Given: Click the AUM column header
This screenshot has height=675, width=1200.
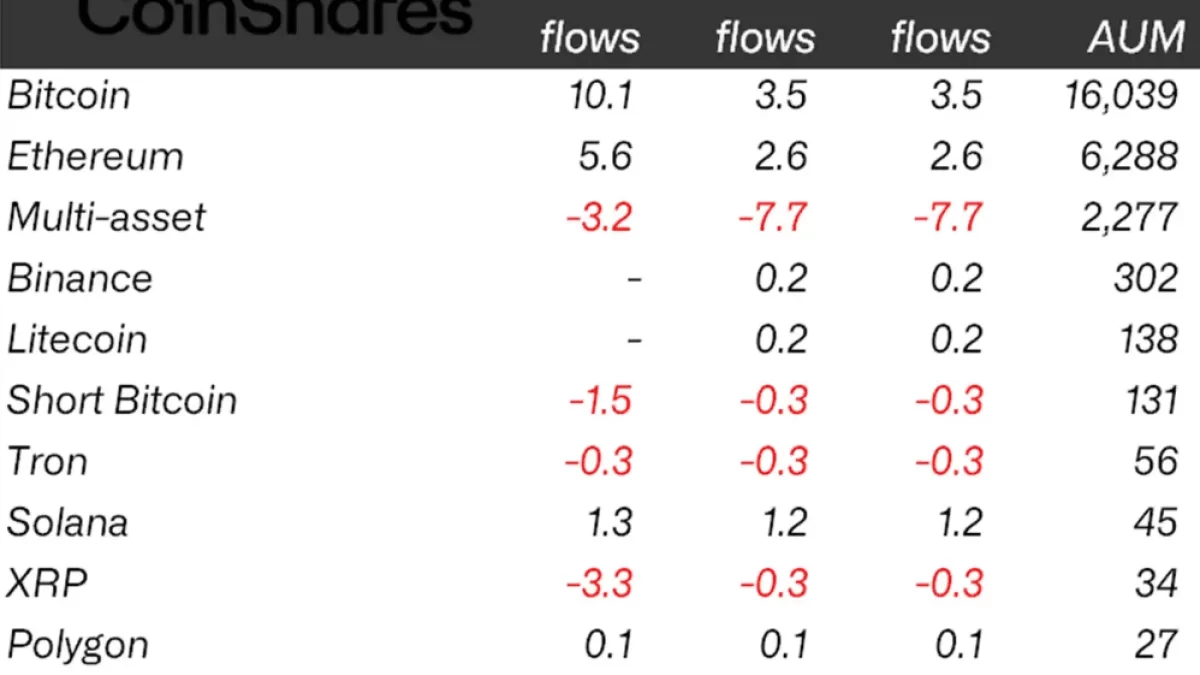Looking at the screenshot, I should [x=1136, y=38].
